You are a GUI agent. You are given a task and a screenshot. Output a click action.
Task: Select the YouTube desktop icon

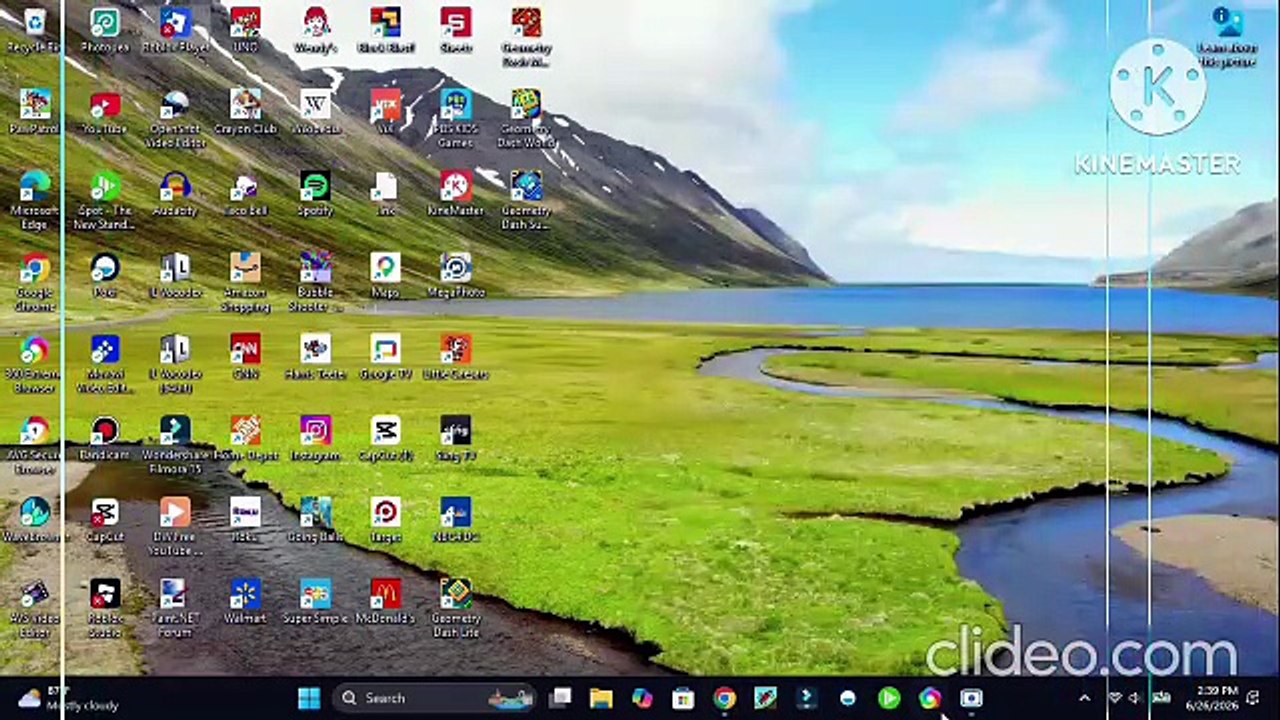[104, 111]
